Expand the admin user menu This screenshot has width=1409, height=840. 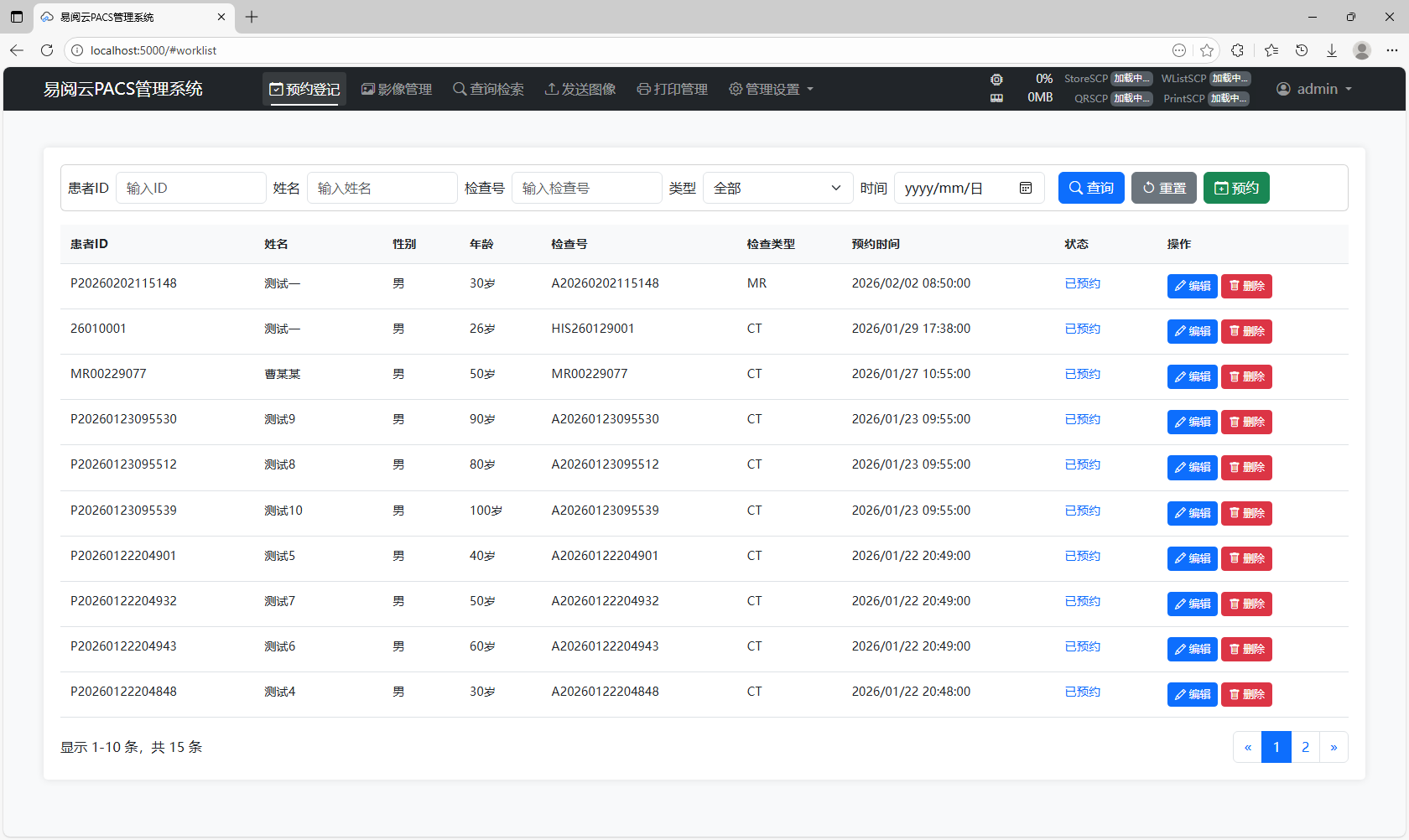(1314, 89)
